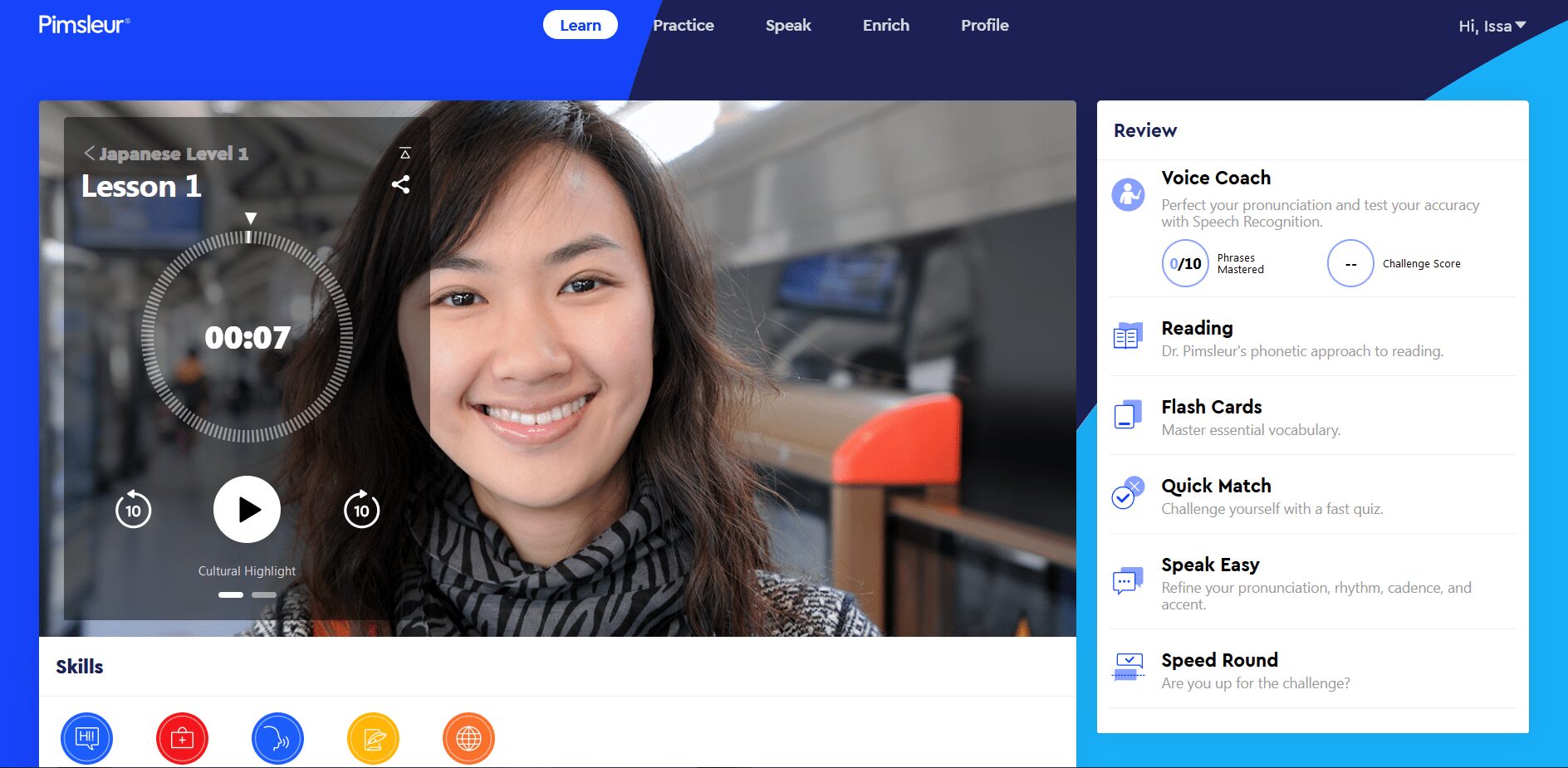Image resolution: width=1568 pixels, height=768 pixels.
Task: Open the Hi, Issa account dropdown
Action: click(x=1492, y=26)
